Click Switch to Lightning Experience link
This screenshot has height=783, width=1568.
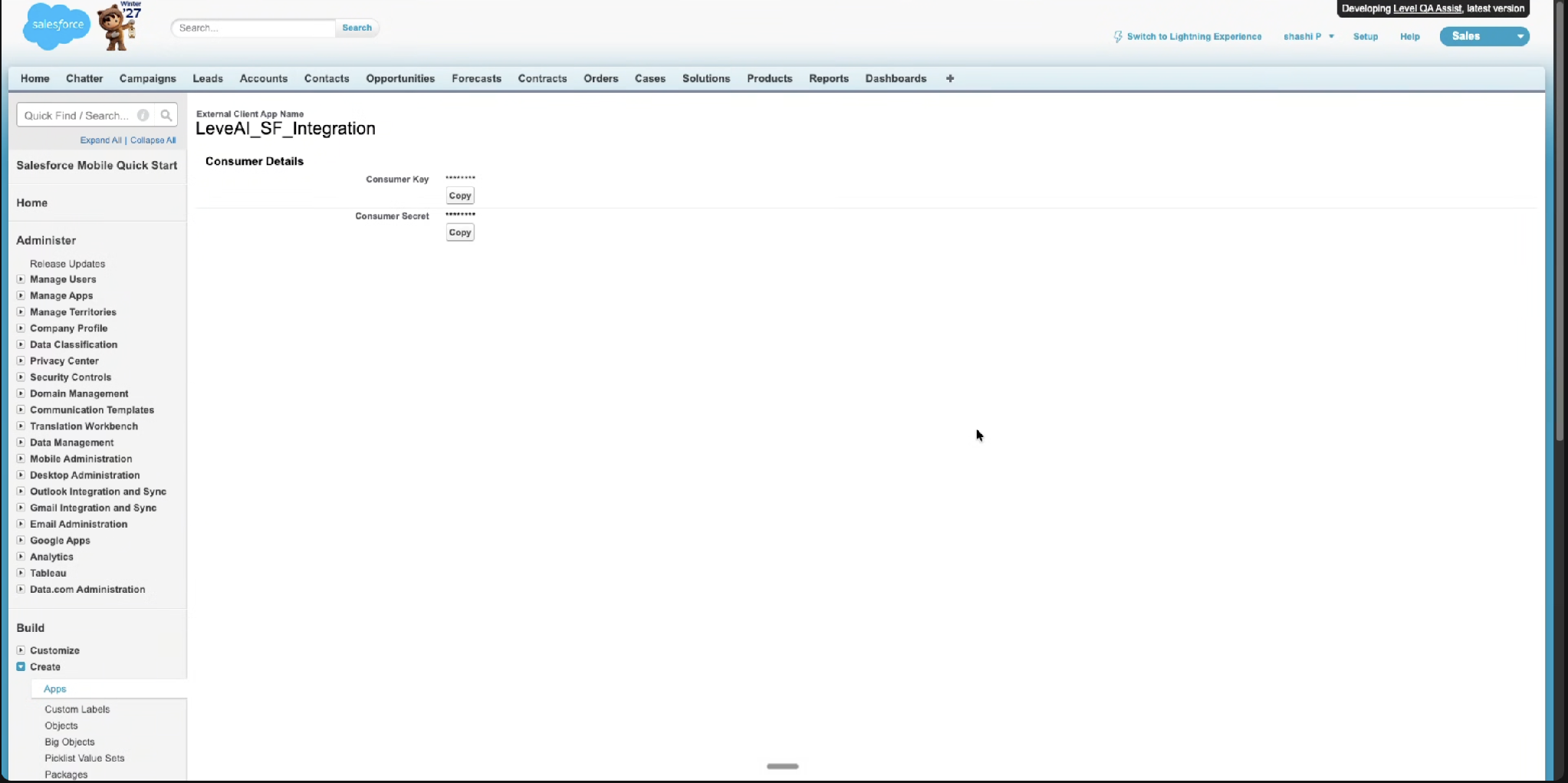pyautogui.click(x=1194, y=36)
